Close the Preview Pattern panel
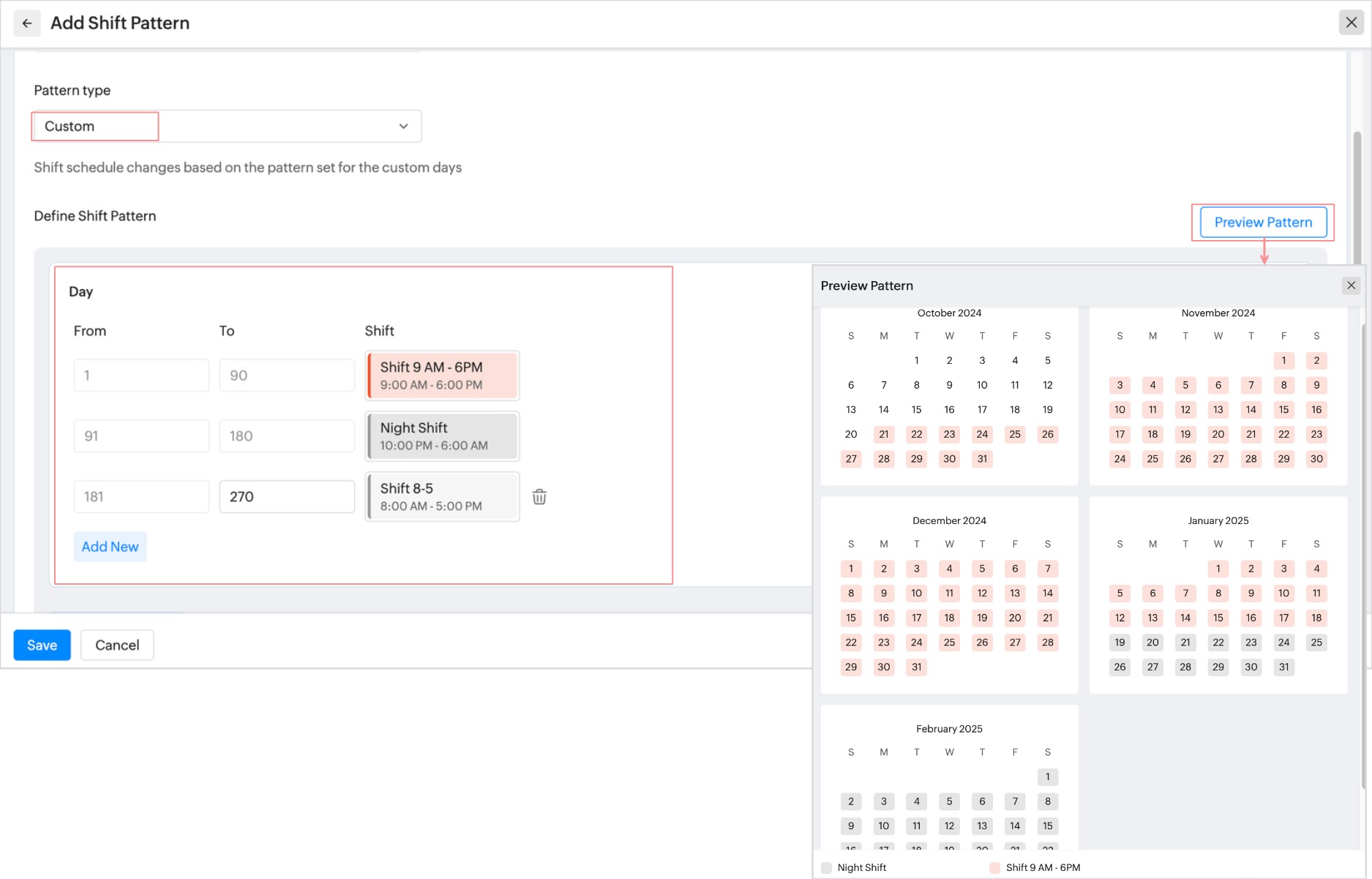This screenshot has height=879, width=1372. [x=1351, y=285]
